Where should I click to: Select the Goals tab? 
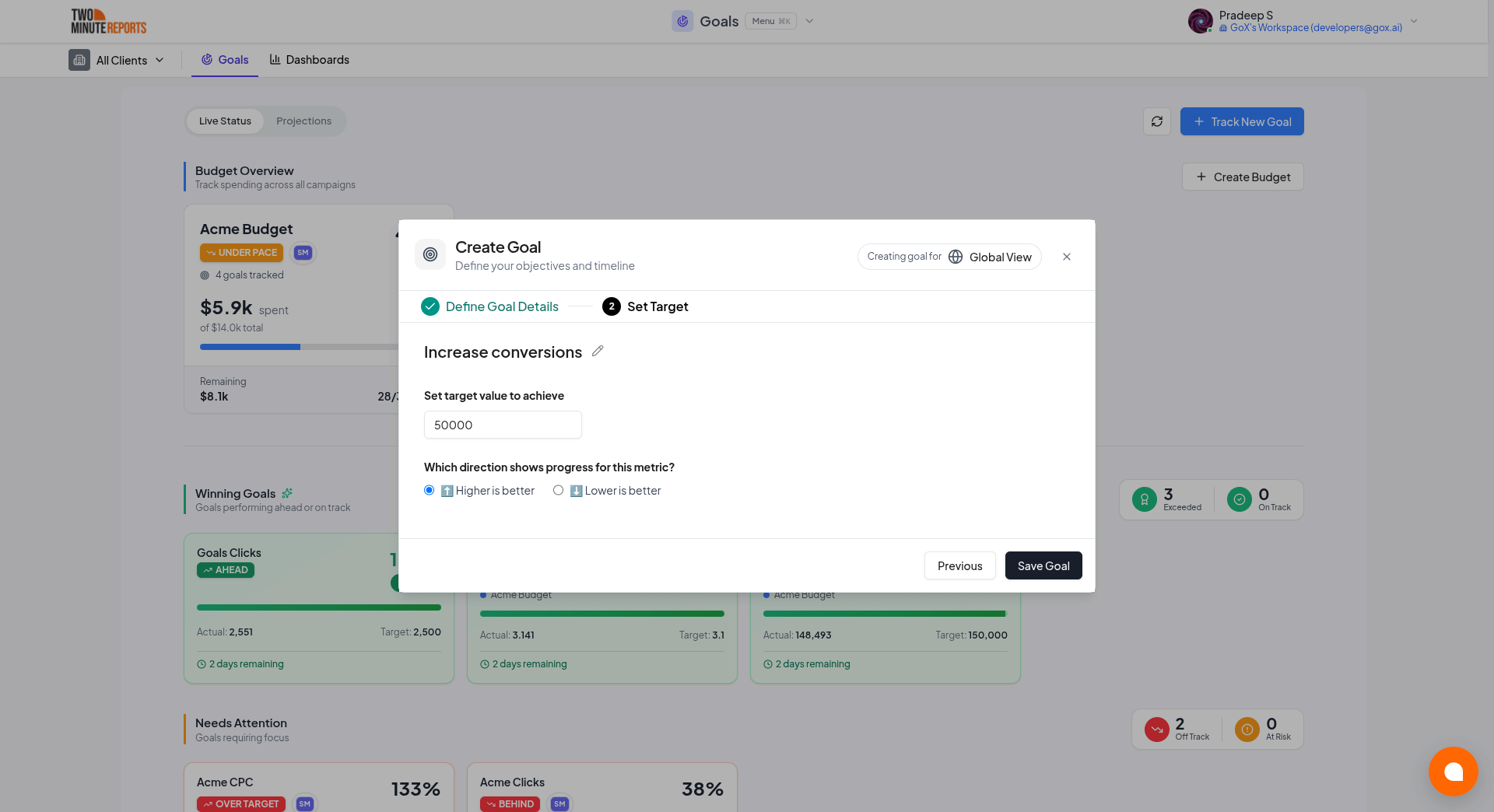click(224, 60)
